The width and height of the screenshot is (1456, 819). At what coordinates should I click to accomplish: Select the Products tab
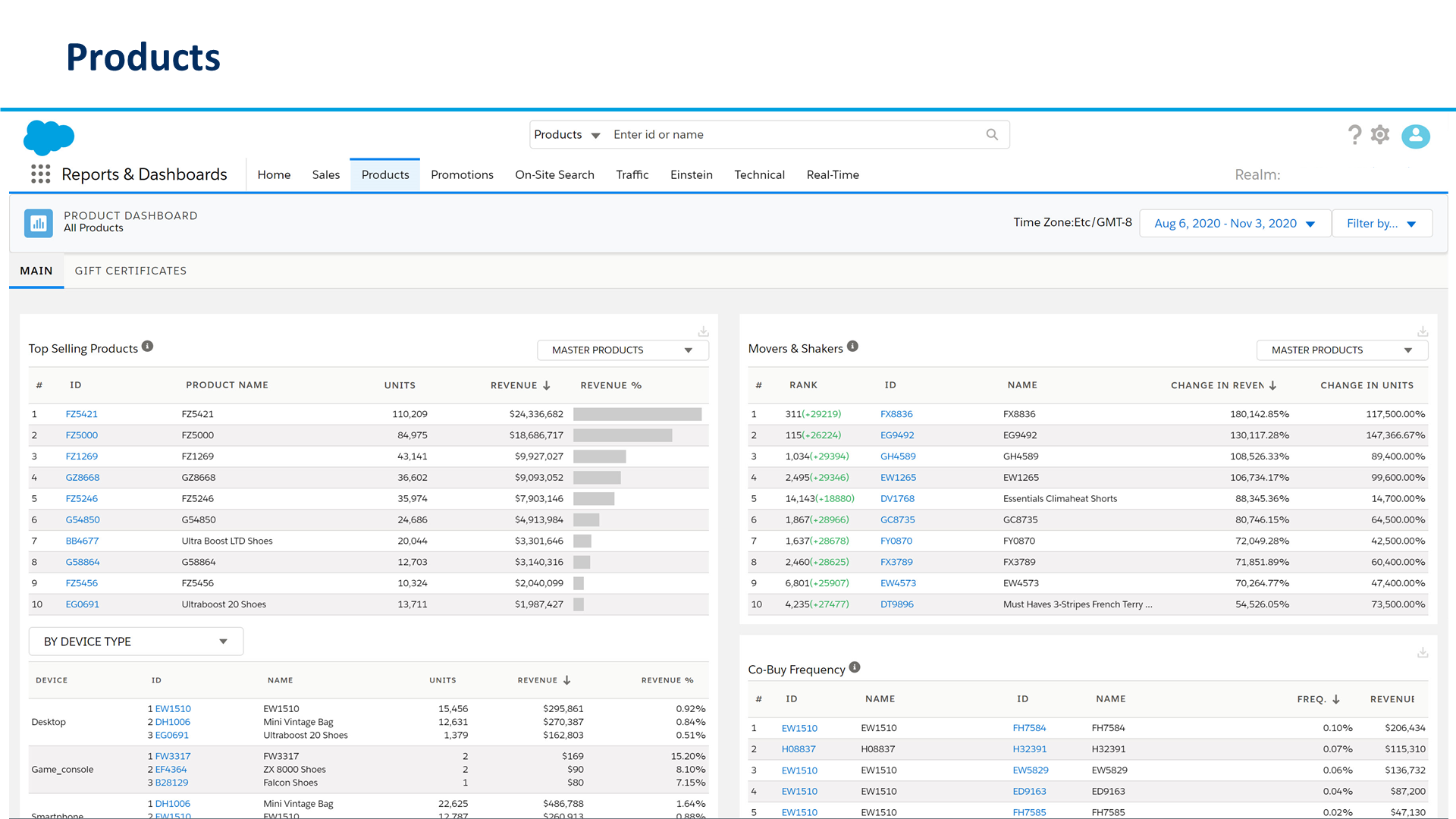coord(385,175)
